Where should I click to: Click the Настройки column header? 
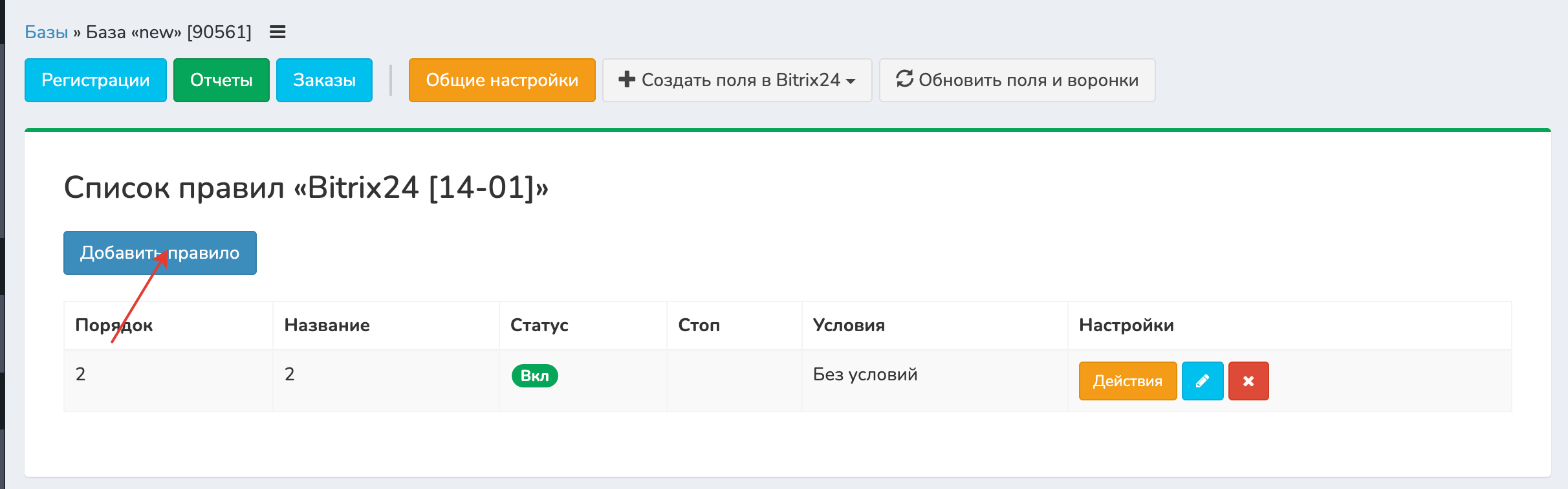[1126, 325]
